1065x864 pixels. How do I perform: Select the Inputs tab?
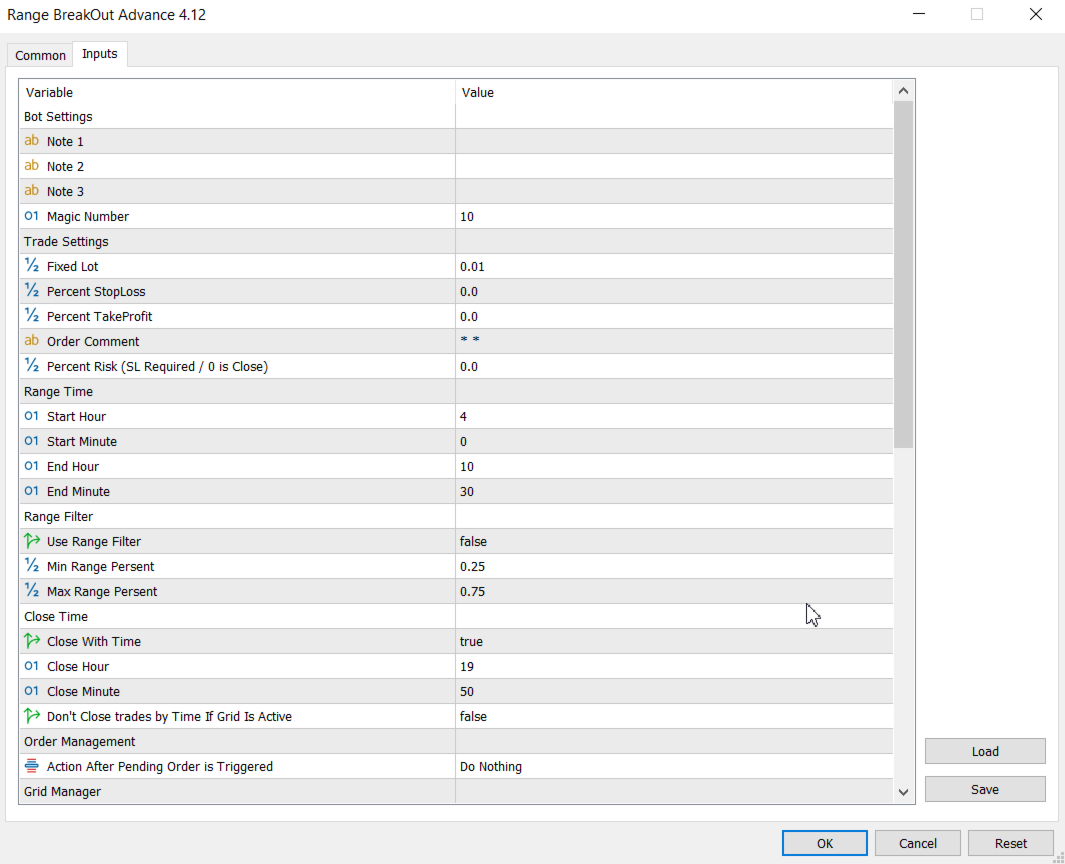100,54
